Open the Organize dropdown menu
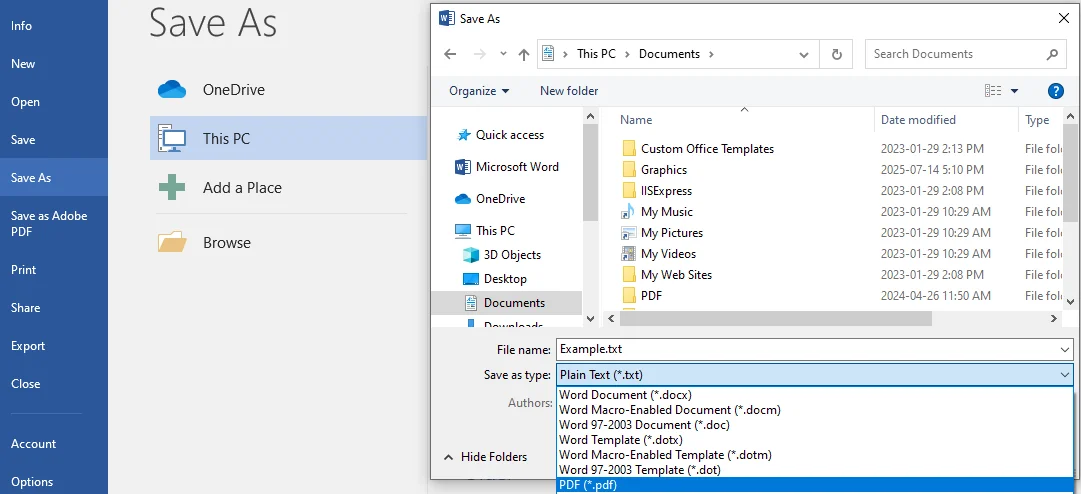Viewport: 1081px width, 494px height. 479,91
